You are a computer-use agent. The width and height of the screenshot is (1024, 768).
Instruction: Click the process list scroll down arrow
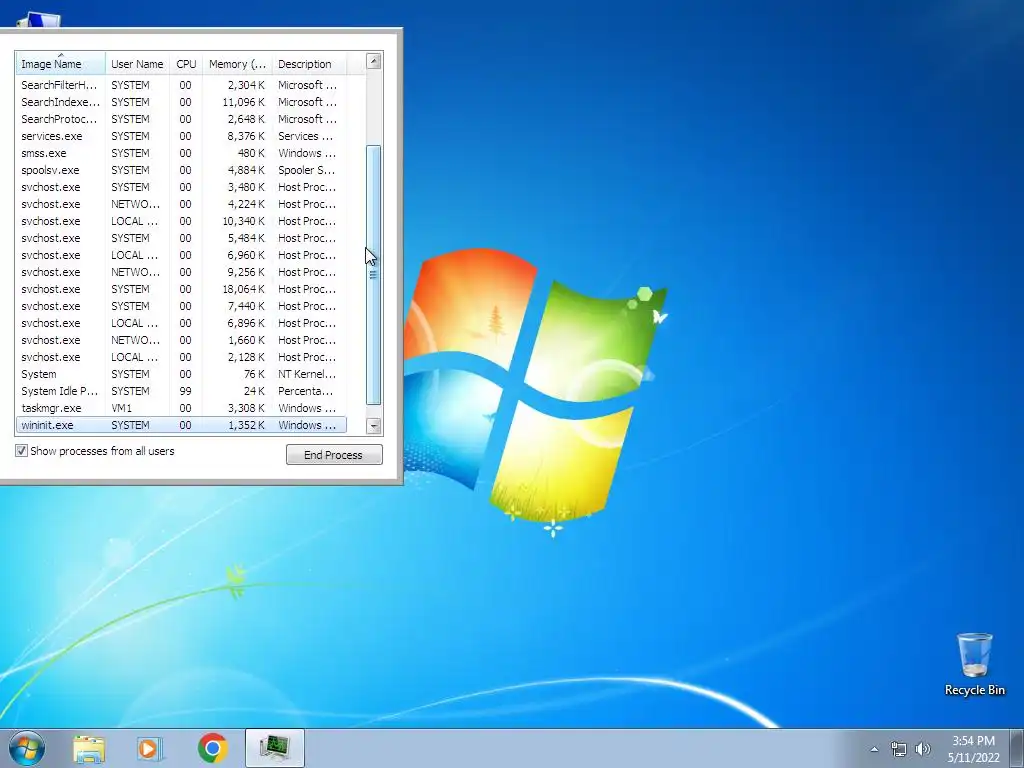click(374, 426)
